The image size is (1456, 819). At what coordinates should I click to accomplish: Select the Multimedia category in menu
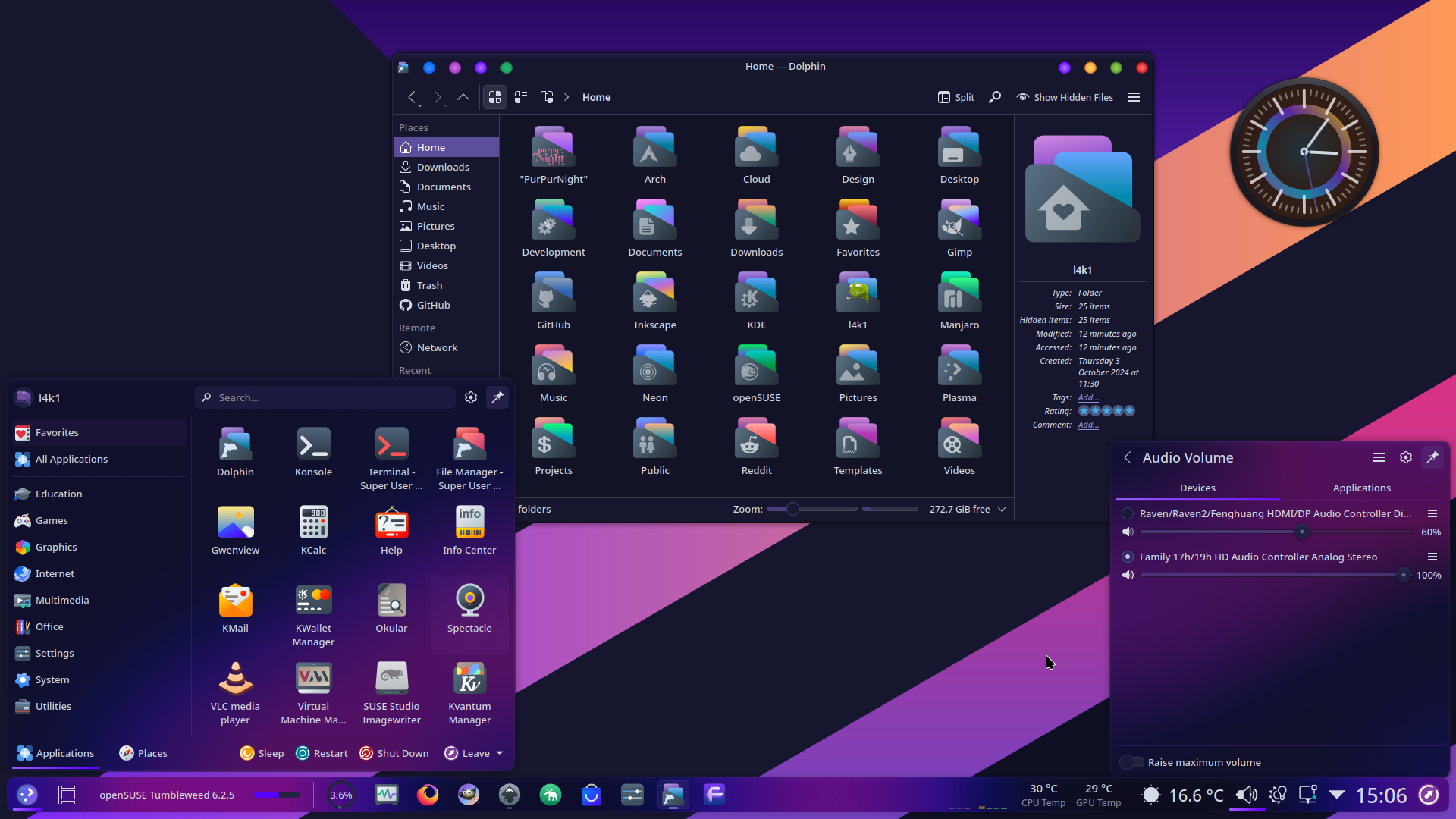pyautogui.click(x=99, y=600)
